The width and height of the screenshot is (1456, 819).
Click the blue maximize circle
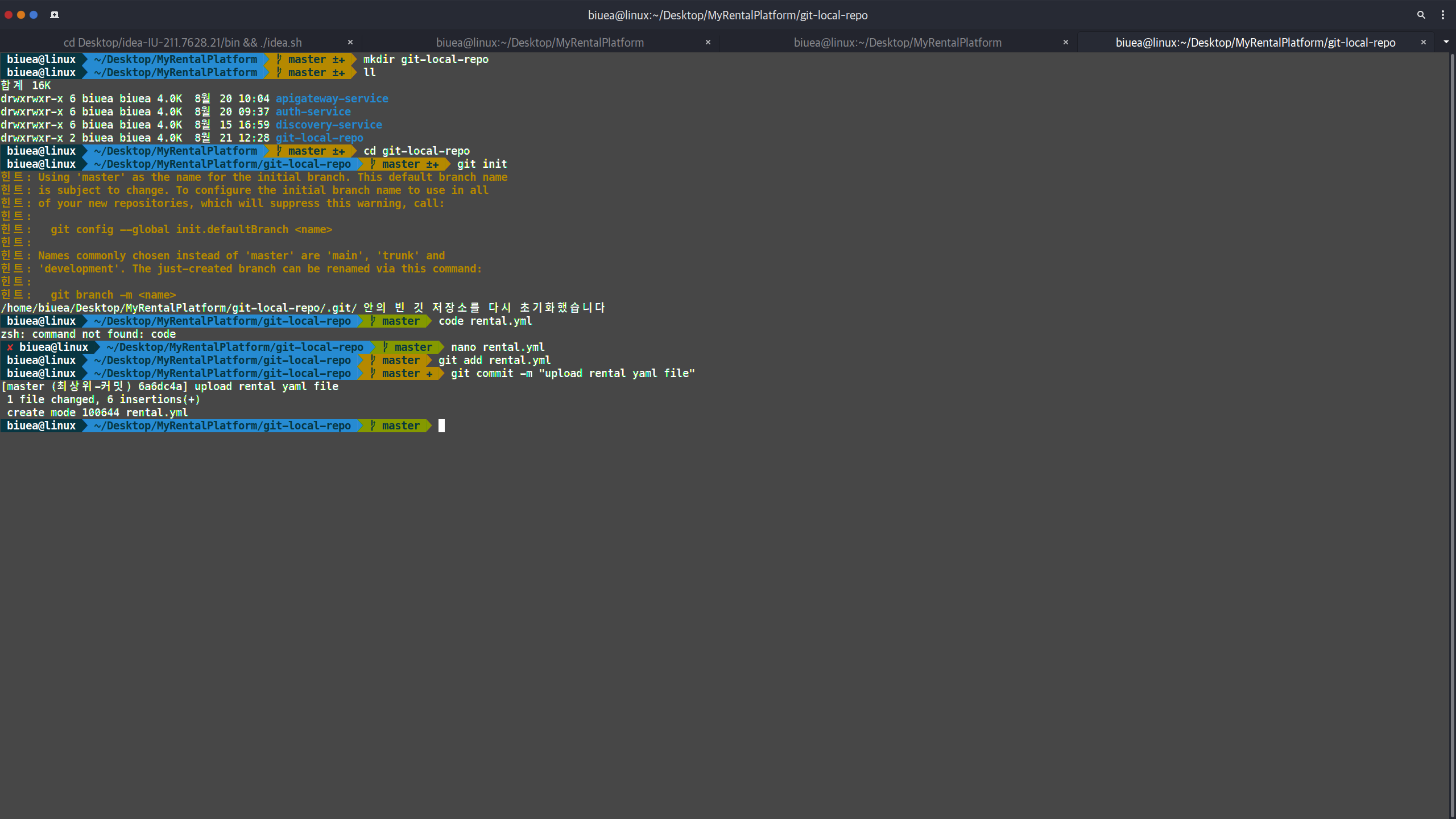pos(34,15)
